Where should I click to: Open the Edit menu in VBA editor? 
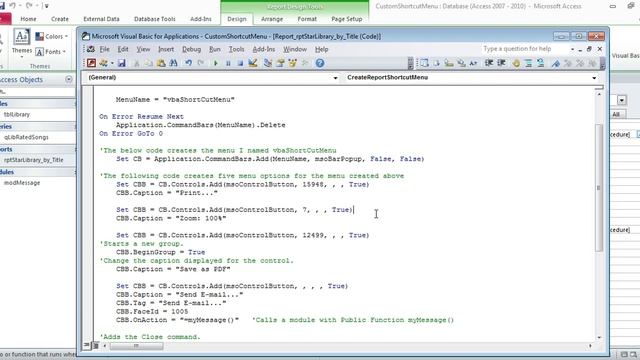coord(123,49)
